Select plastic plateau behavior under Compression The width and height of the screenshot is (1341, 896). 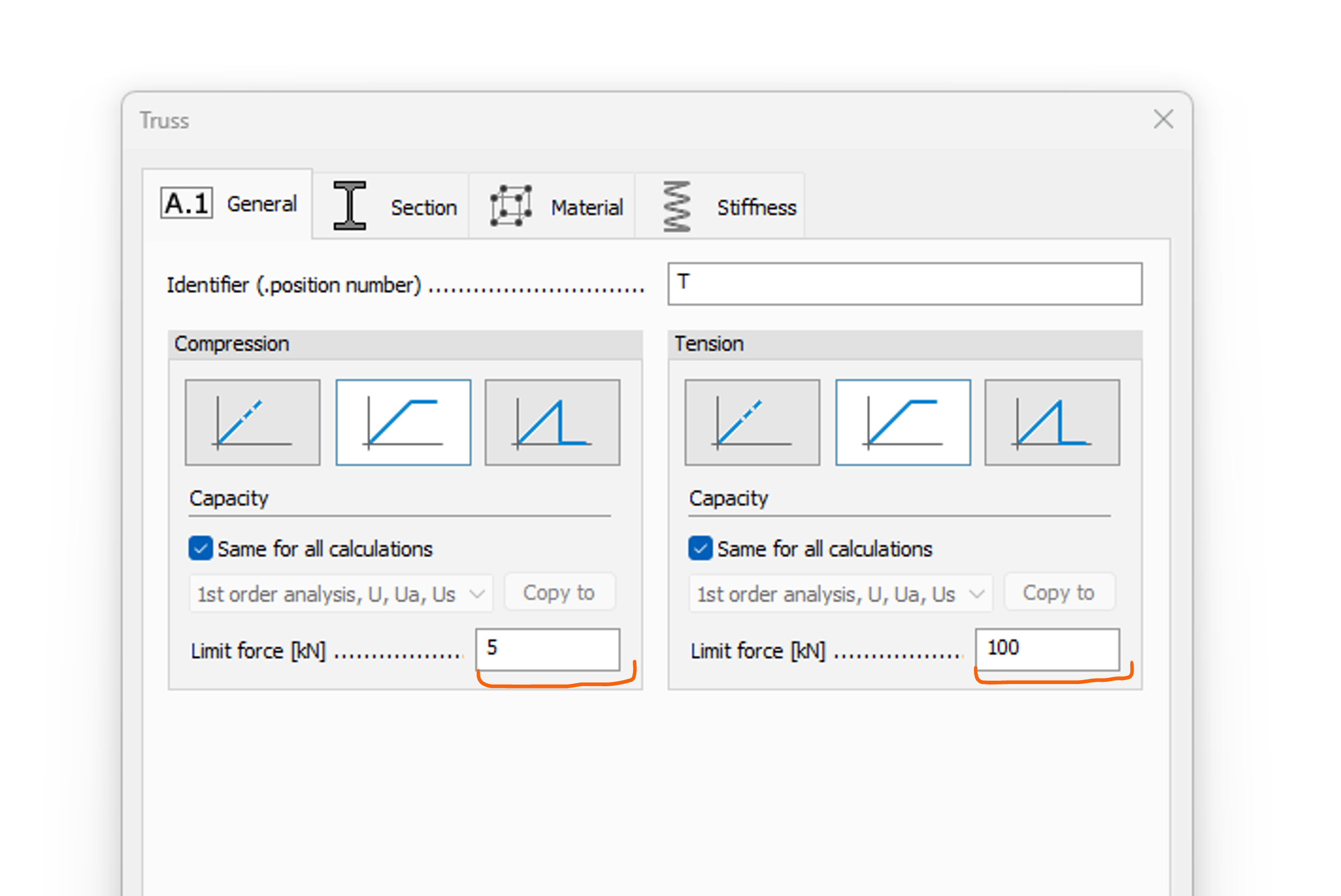[x=403, y=422]
